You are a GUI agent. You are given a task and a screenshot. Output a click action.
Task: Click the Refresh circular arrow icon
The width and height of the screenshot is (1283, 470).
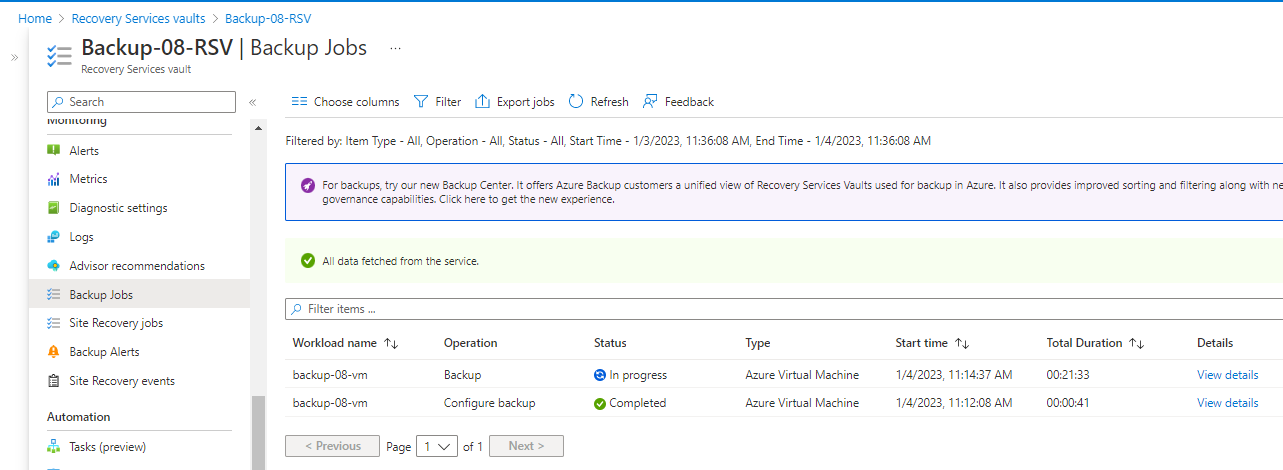click(x=576, y=102)
